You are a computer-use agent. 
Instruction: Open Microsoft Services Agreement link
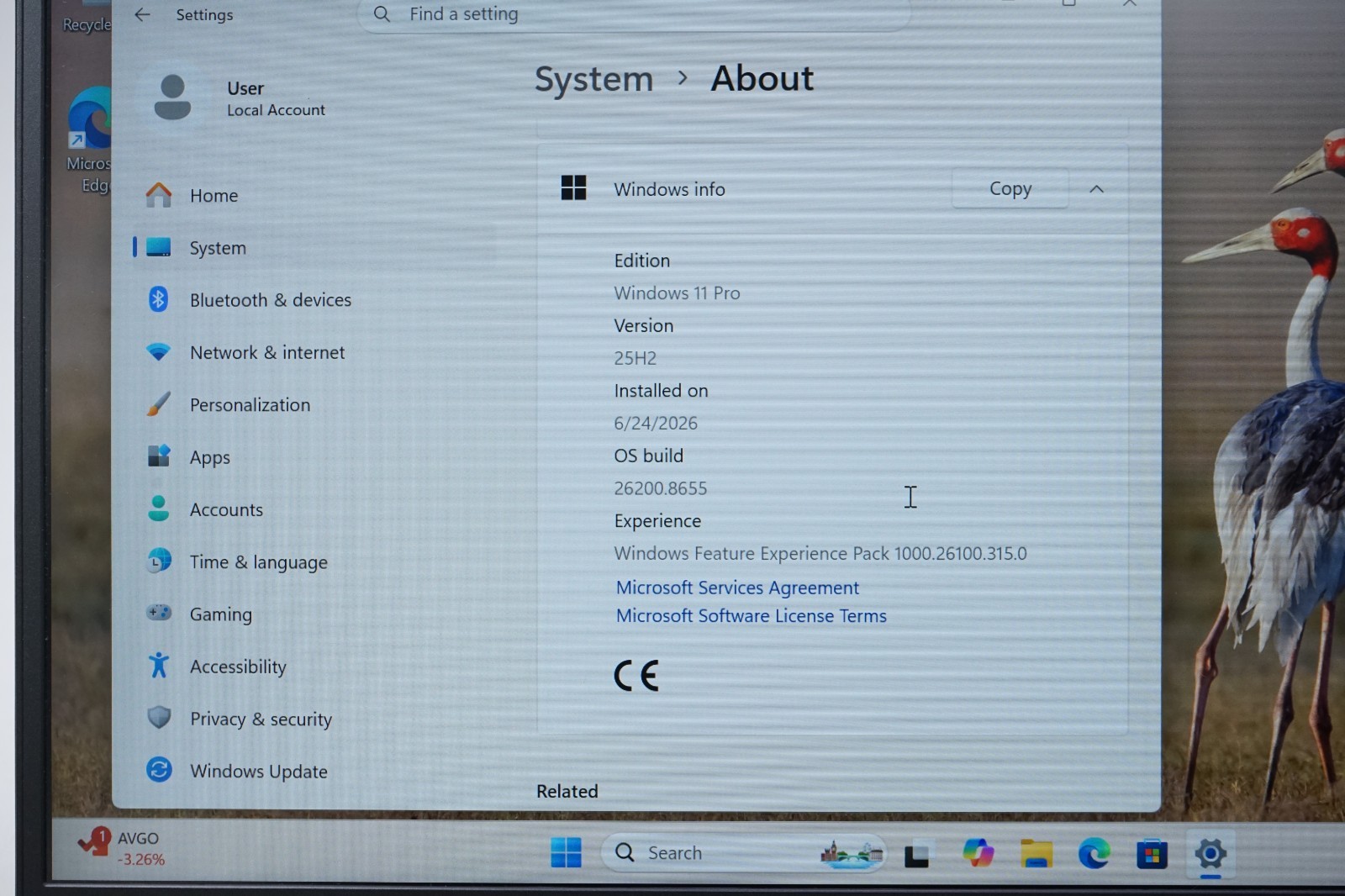(x=737, y=588)
